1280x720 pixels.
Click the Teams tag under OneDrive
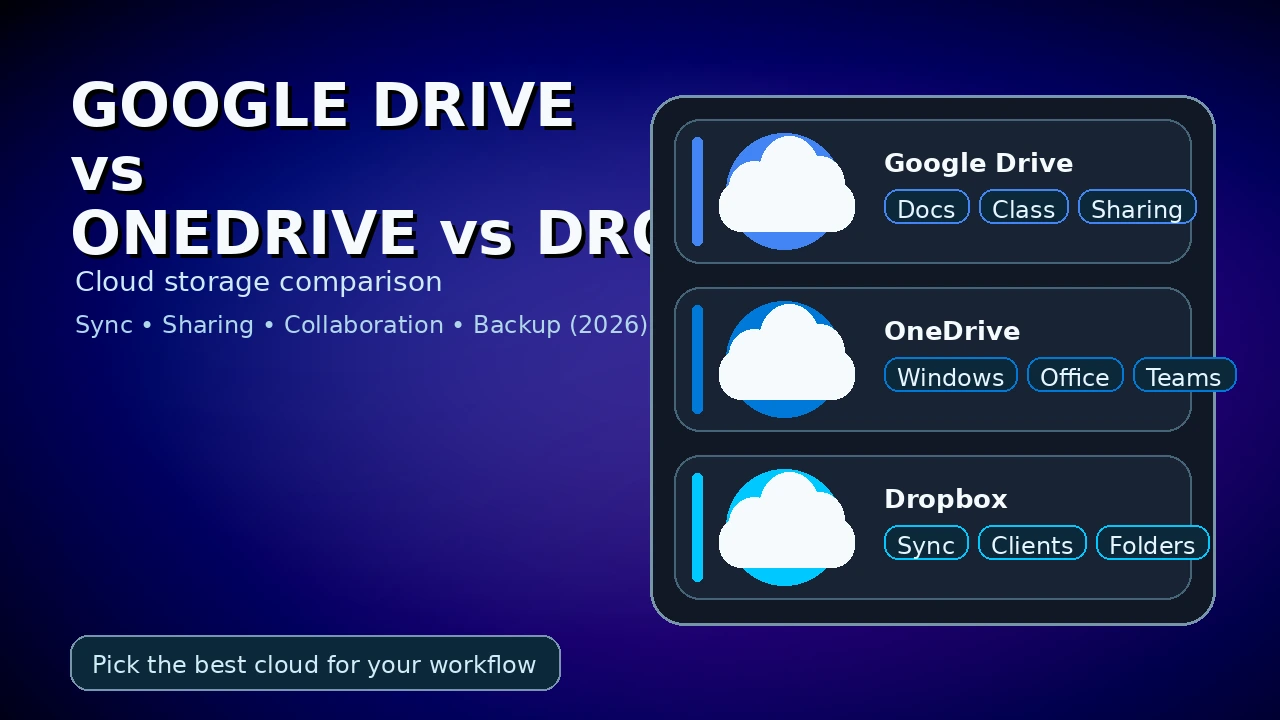(1184, 376)
